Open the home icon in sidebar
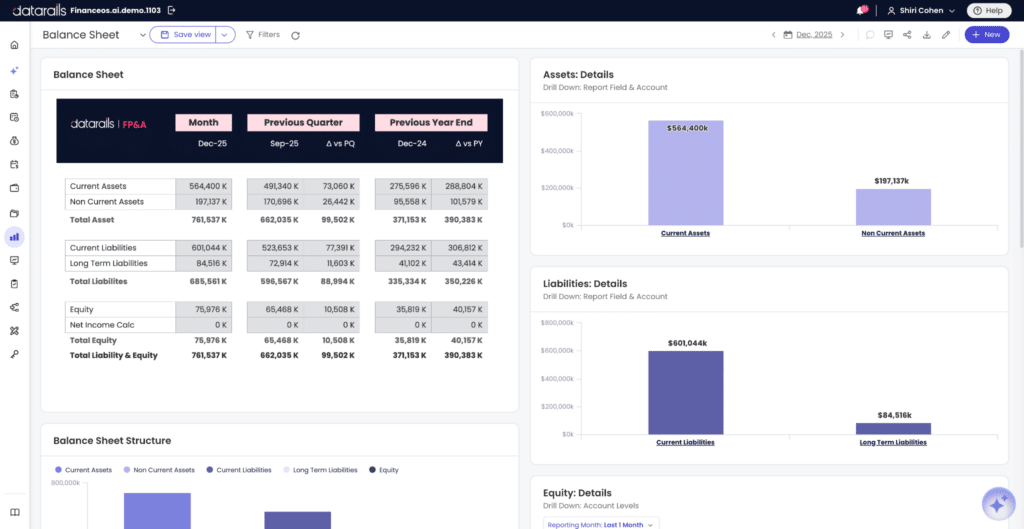Image resolution: width=1024 pixels, height=529 pixels. tap(14, 46)
